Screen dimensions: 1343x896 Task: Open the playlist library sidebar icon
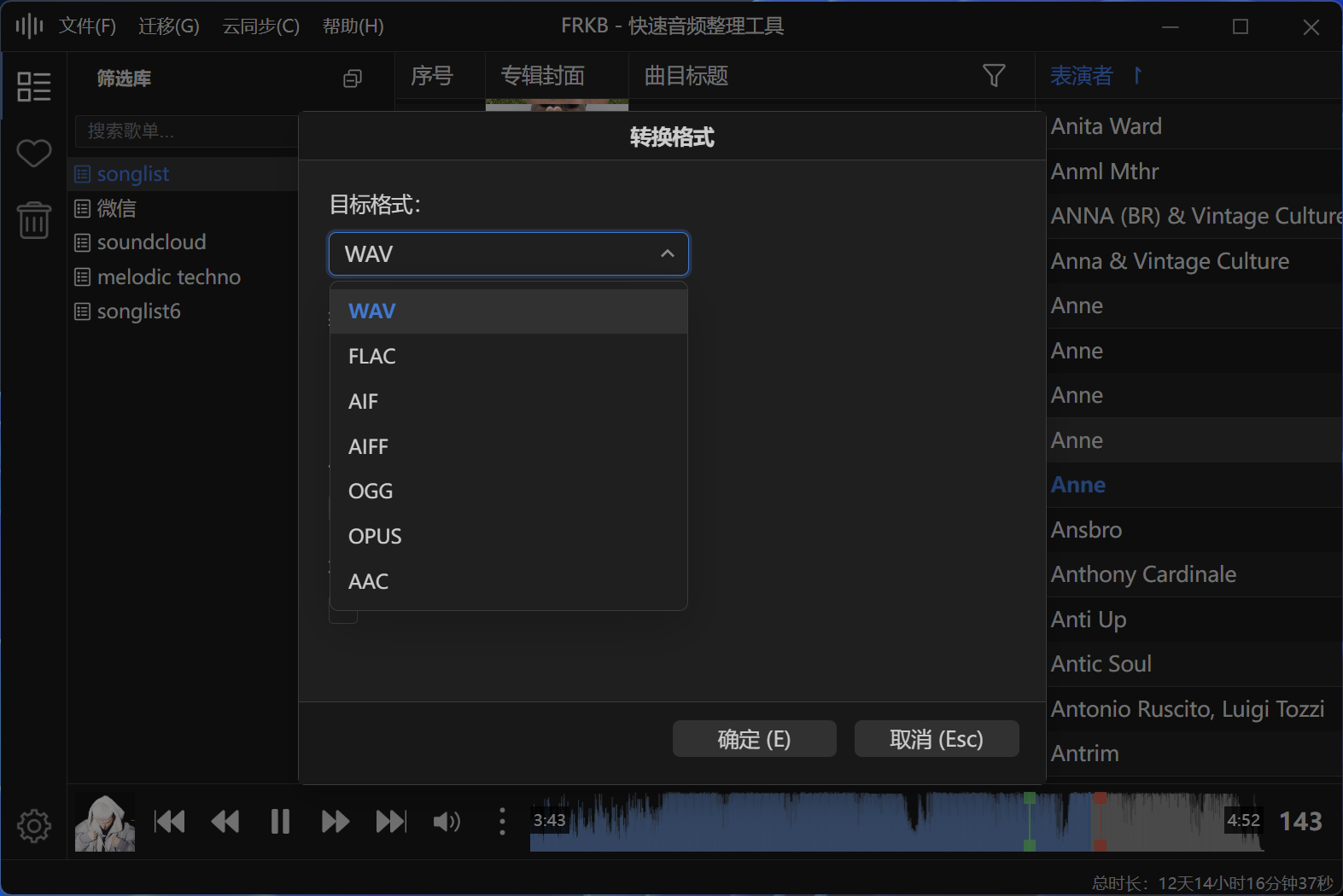pyautogui.click(x=33, y=86)
